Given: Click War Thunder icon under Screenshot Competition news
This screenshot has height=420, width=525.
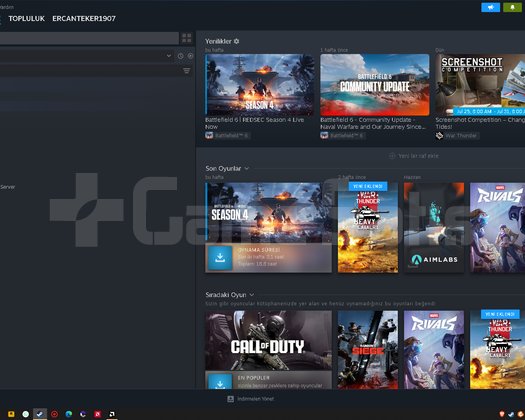Looking at the screenshot, I should click(x=439, y=135).
